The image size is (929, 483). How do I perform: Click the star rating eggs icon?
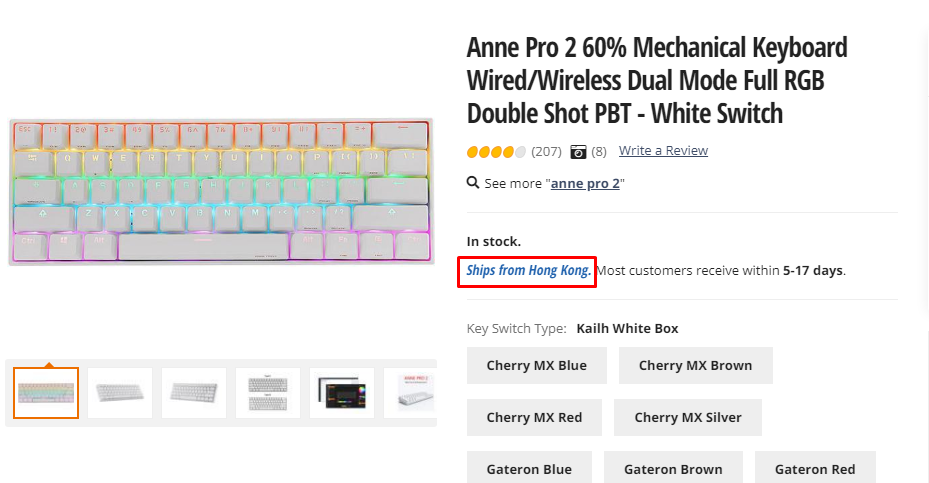click(x=496, y=152)
